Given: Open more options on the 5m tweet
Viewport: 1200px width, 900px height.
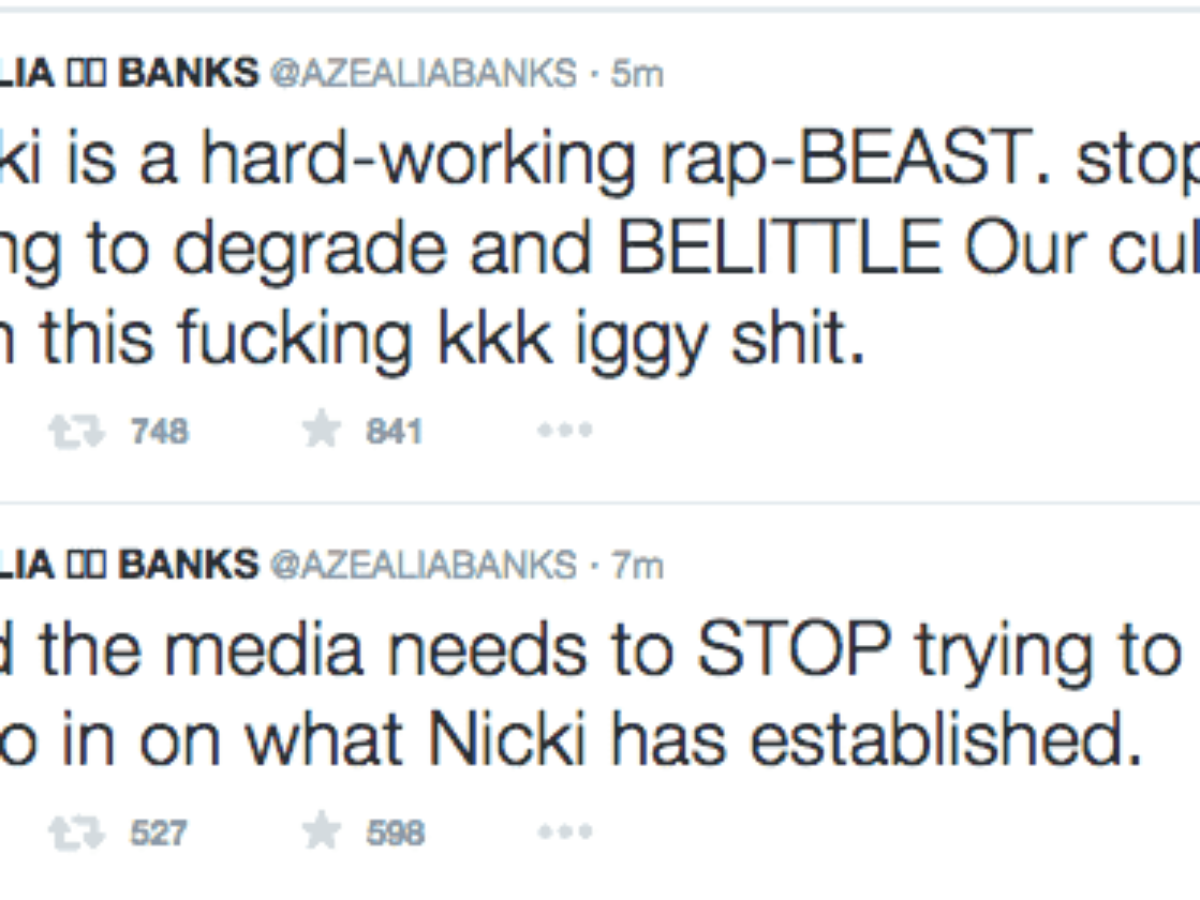Looking at the screenshot, I should click(565, 432).
